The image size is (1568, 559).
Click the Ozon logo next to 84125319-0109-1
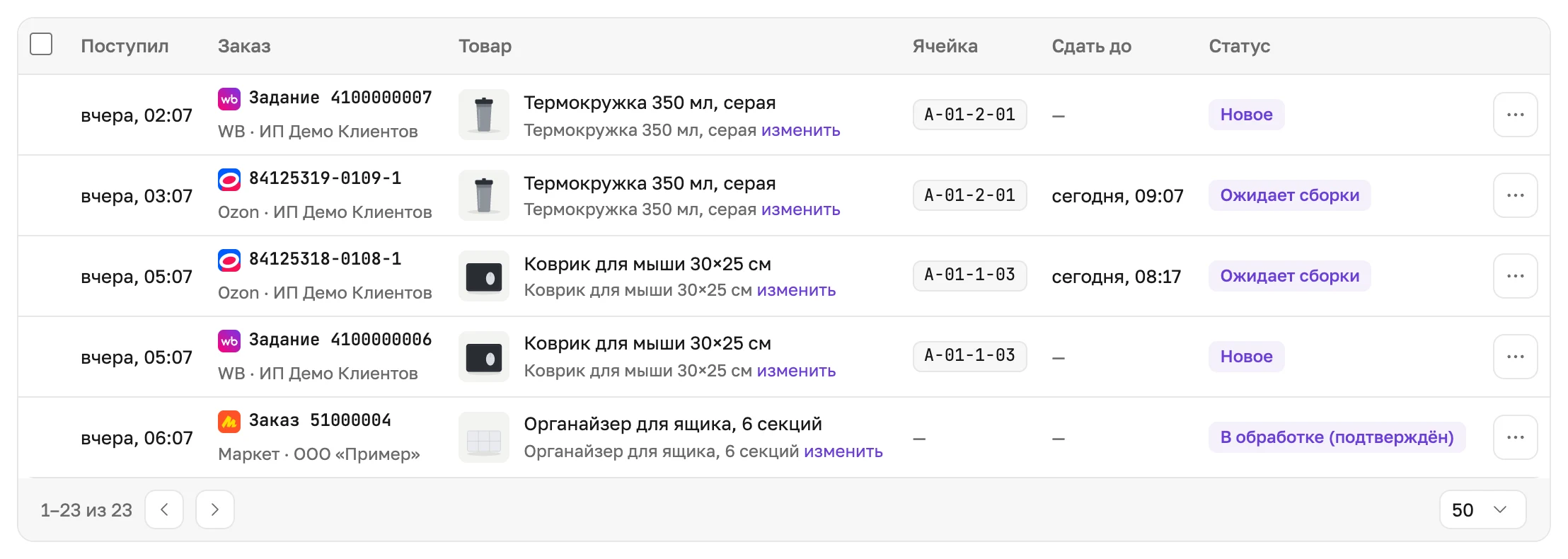tap(229, 179)
